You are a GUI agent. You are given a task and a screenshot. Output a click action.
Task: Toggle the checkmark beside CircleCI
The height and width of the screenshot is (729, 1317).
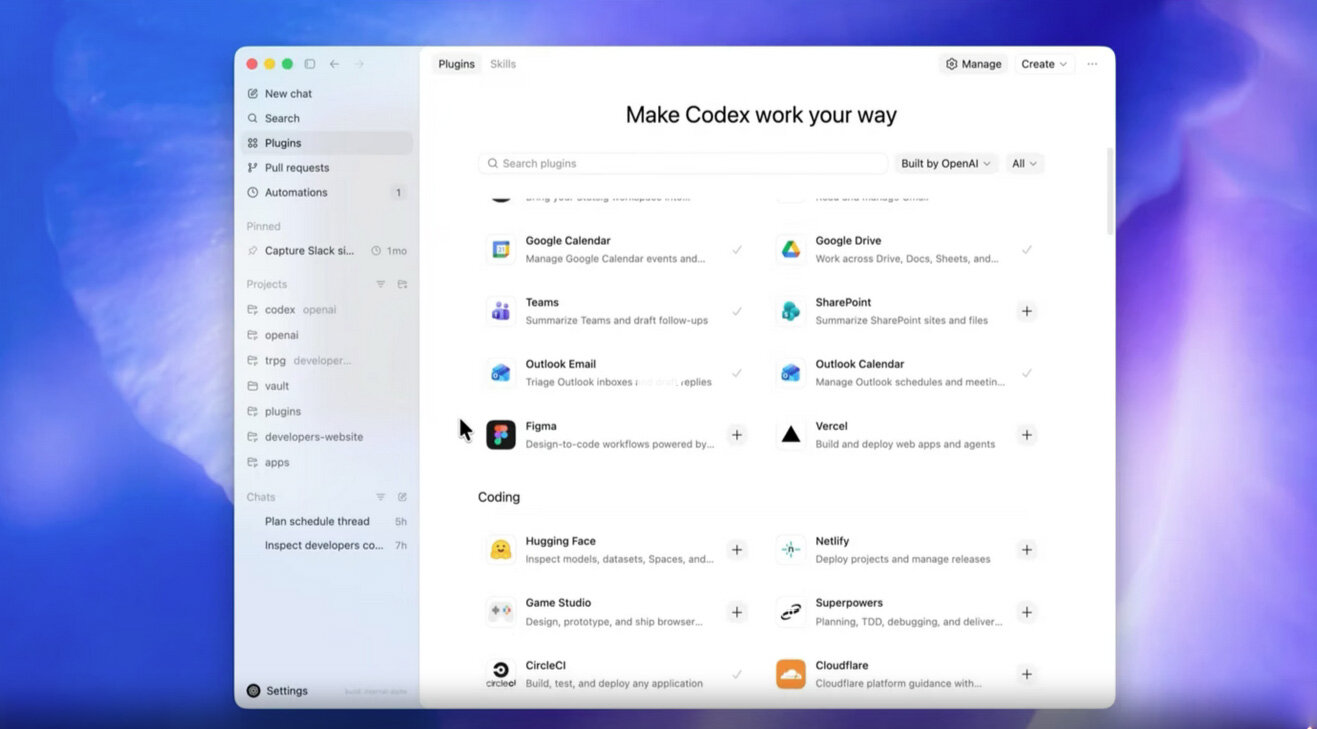point(737,673)
